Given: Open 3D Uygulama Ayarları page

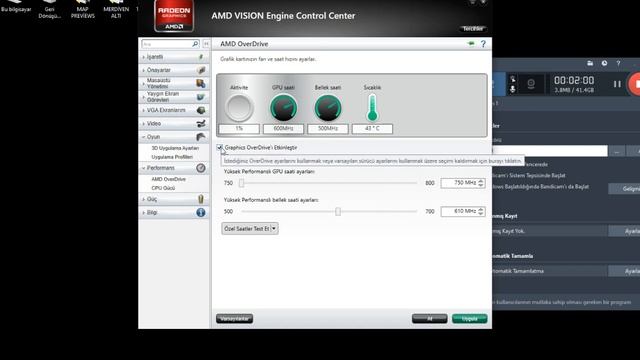Looking at the screenshot, I should tap(175, 148).
